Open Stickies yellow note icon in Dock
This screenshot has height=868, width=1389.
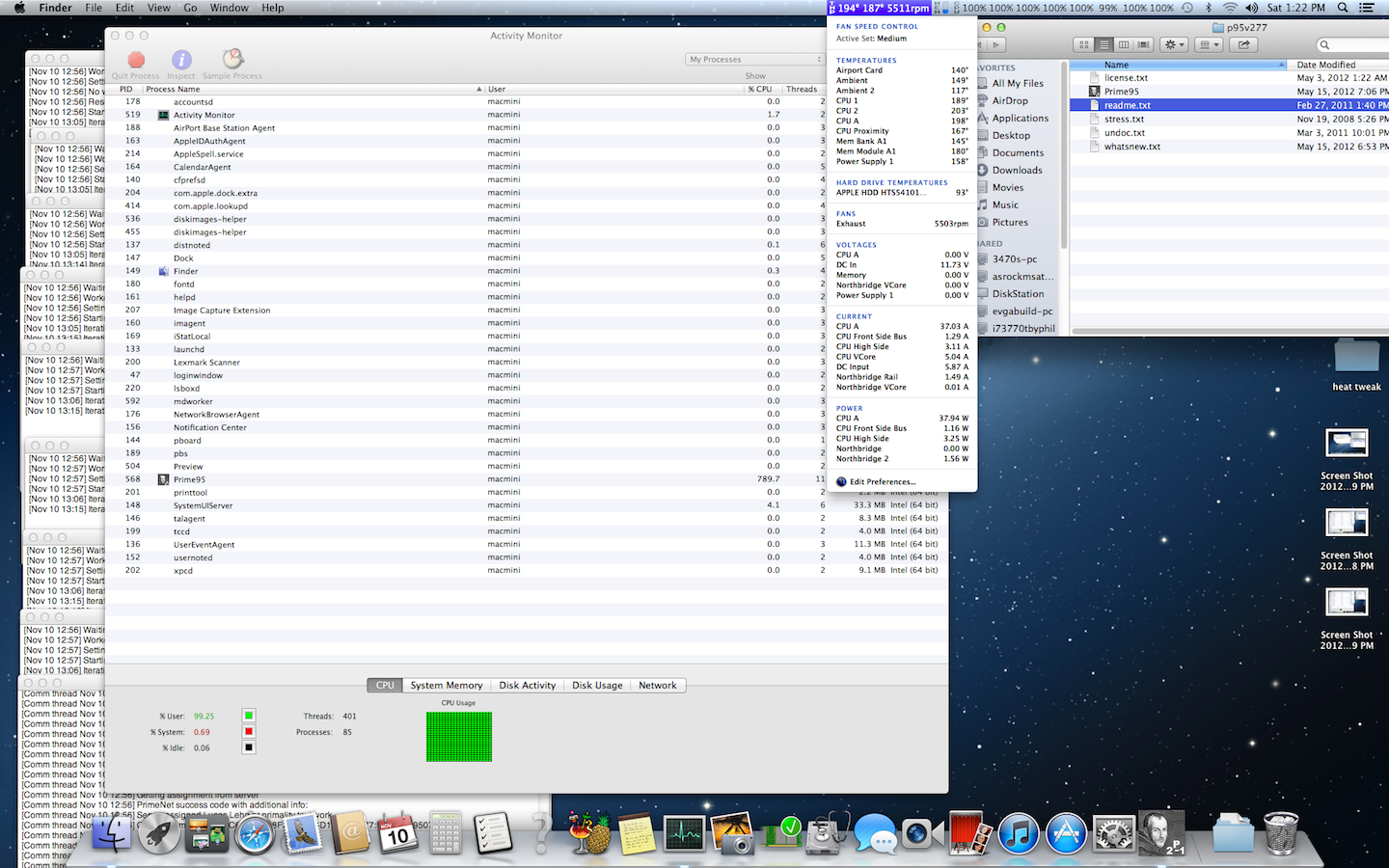tap(637, 832)
